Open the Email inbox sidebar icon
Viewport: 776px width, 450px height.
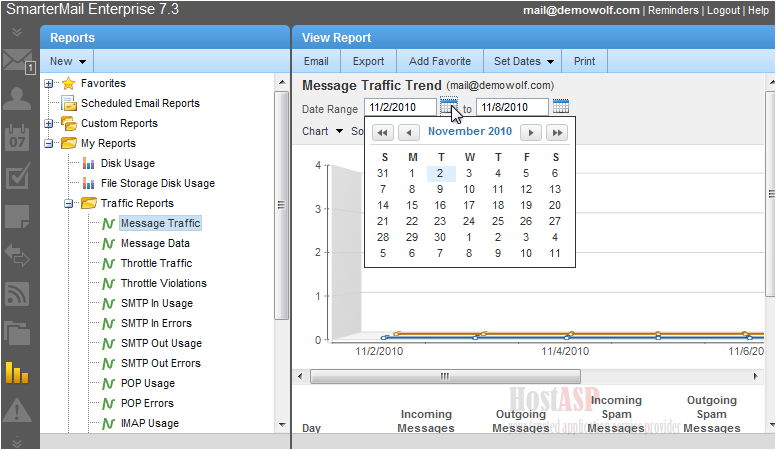[x=18, y=61]
